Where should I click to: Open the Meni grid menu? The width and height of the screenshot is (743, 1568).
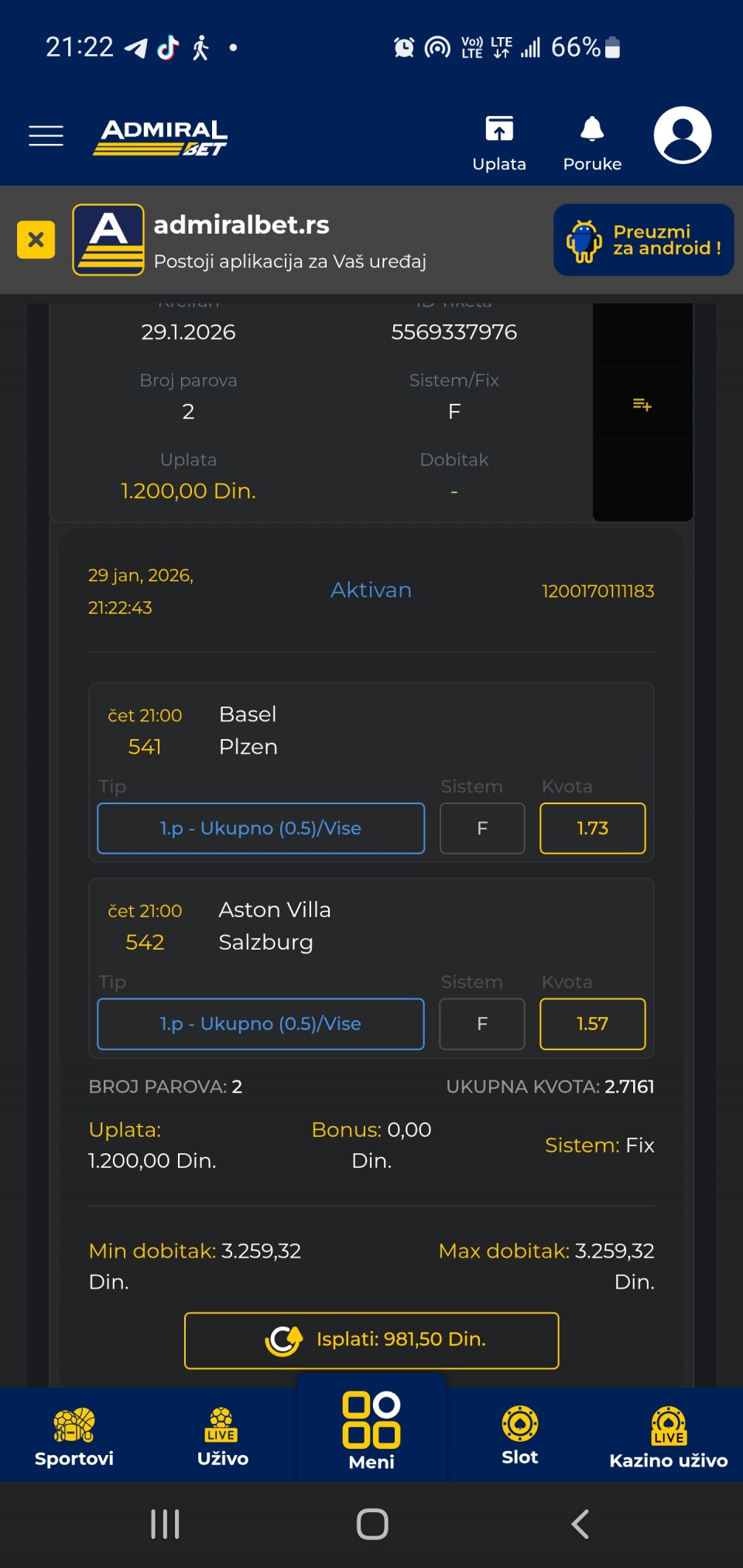point(371,1431)
